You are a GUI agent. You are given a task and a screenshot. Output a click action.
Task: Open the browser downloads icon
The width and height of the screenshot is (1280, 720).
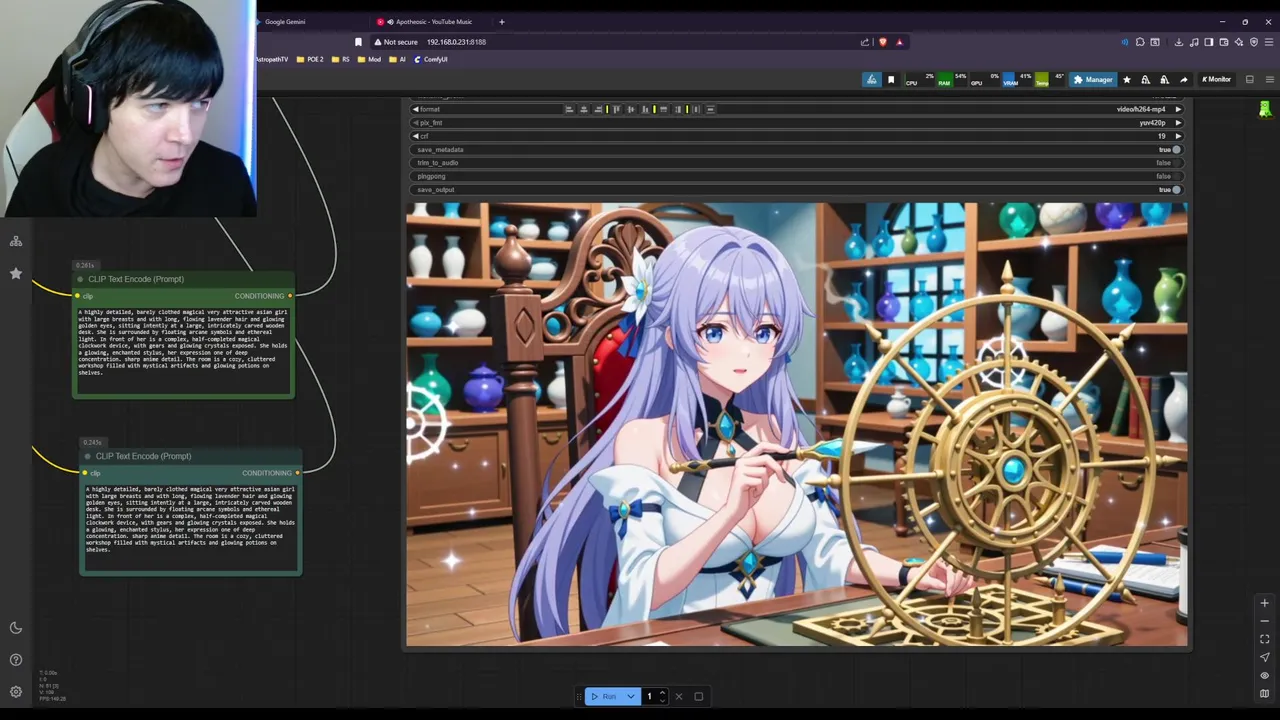[1179, 42]
